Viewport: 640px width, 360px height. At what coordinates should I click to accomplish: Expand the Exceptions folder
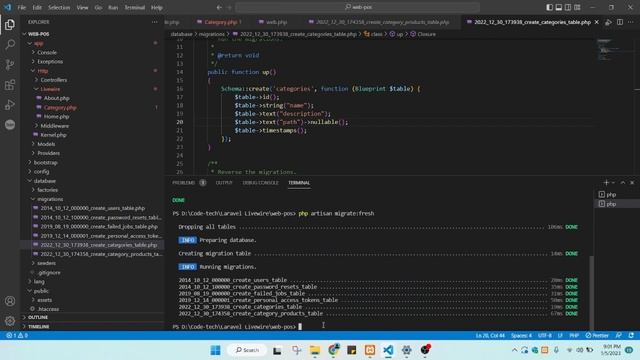(x=92, y=62)
